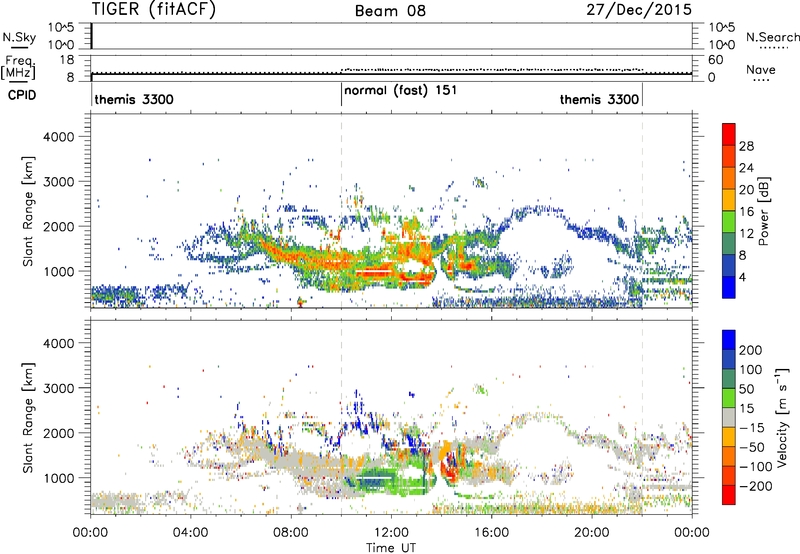Click the red top segment of Power colorbar
Screen dimensions: 800x554
pos(729,134)
